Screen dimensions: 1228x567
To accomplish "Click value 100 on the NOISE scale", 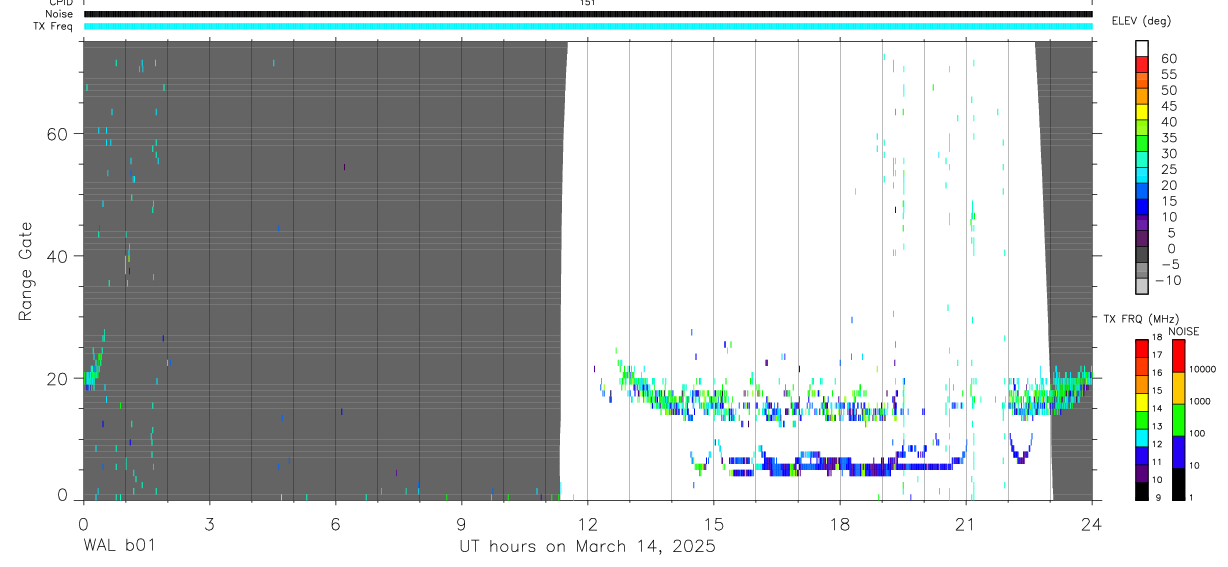I will [x=1198, y=434].
